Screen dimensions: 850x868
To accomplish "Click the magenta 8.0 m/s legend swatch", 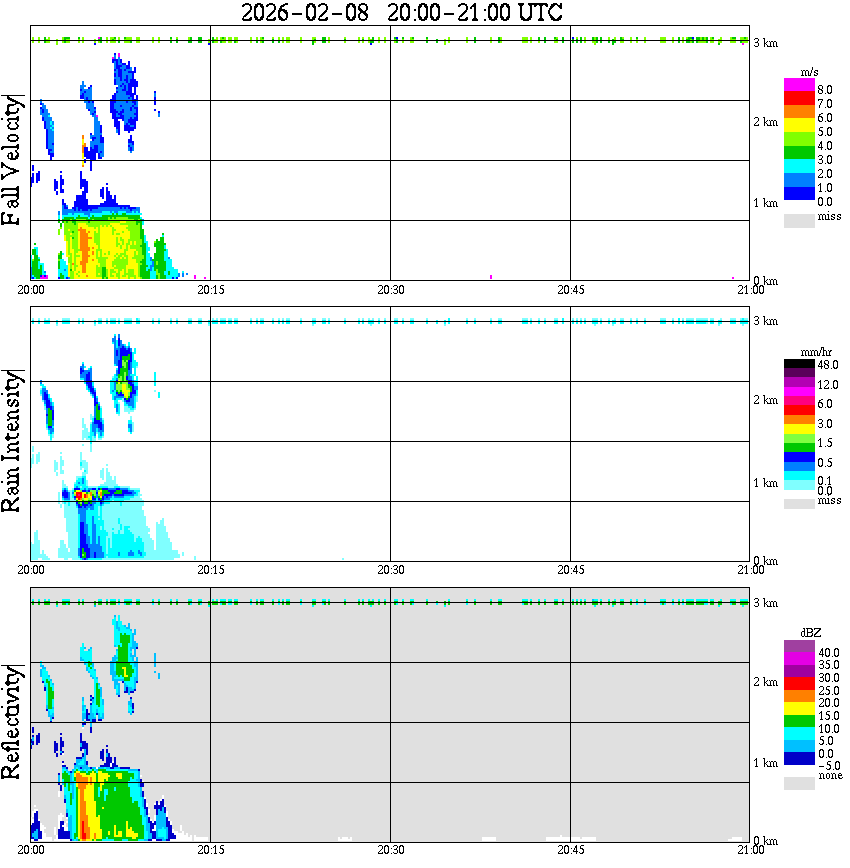I will 799,85.
